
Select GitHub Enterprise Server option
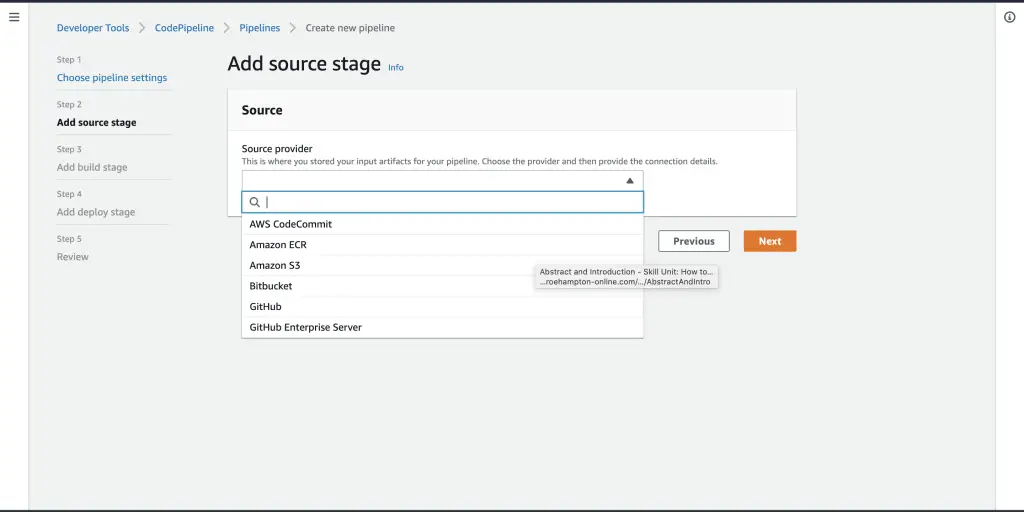coord(443,327)
